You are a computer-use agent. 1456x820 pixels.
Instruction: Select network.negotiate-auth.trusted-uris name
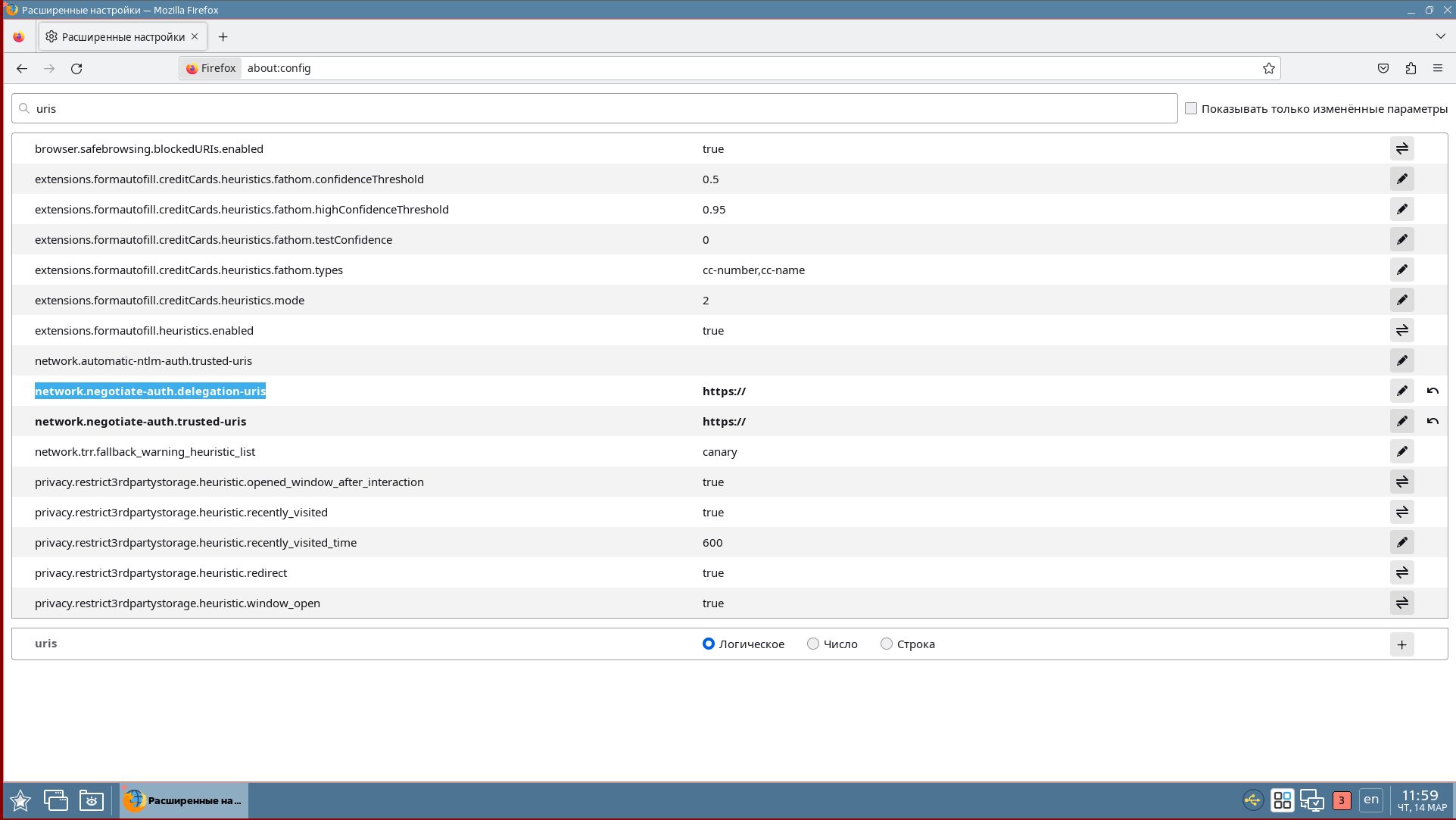pos(140,421)
